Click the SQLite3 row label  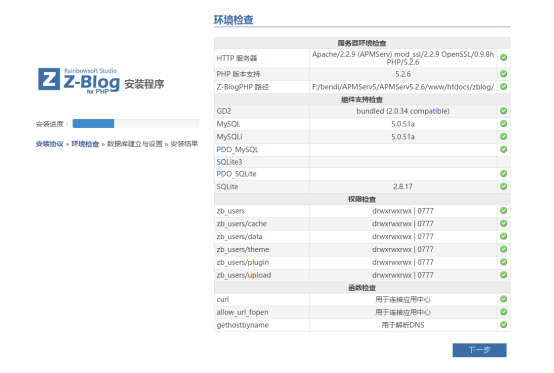click(x=229, y=162)
